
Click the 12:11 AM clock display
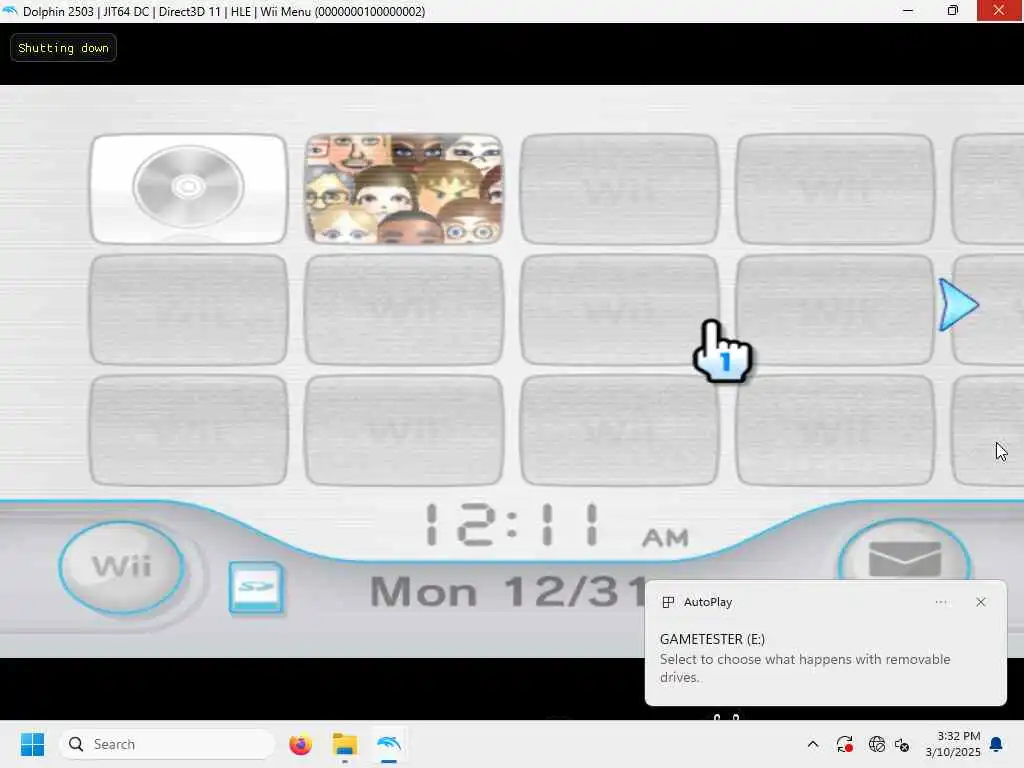(x=557, y=526)
